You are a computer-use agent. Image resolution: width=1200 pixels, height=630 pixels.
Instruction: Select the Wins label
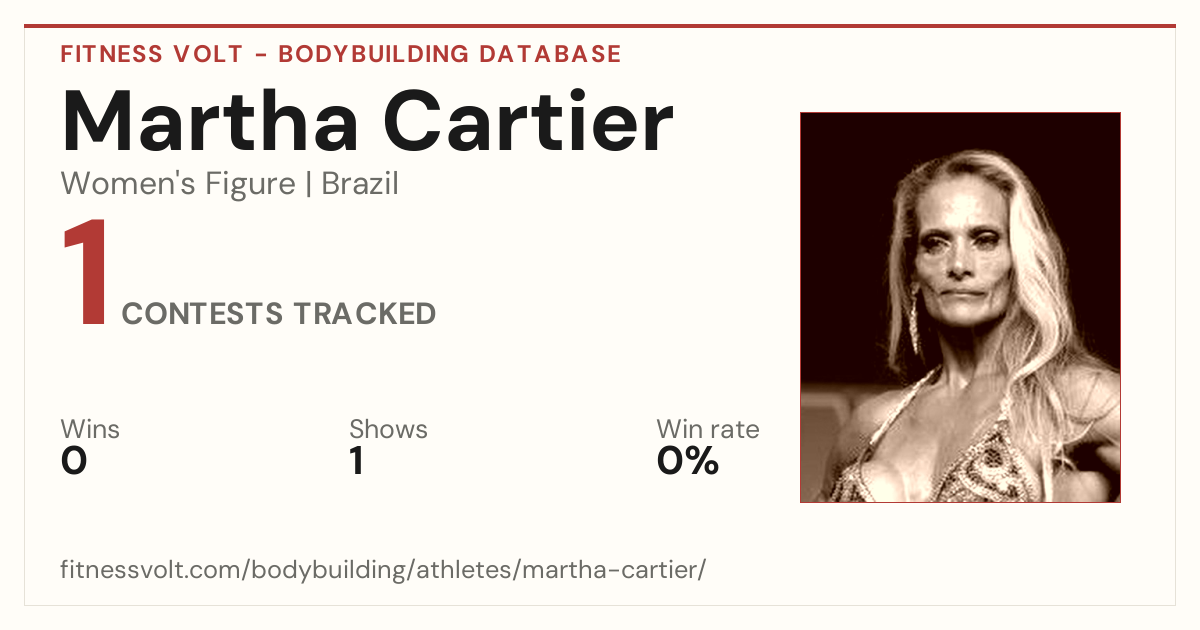(90, 430)
